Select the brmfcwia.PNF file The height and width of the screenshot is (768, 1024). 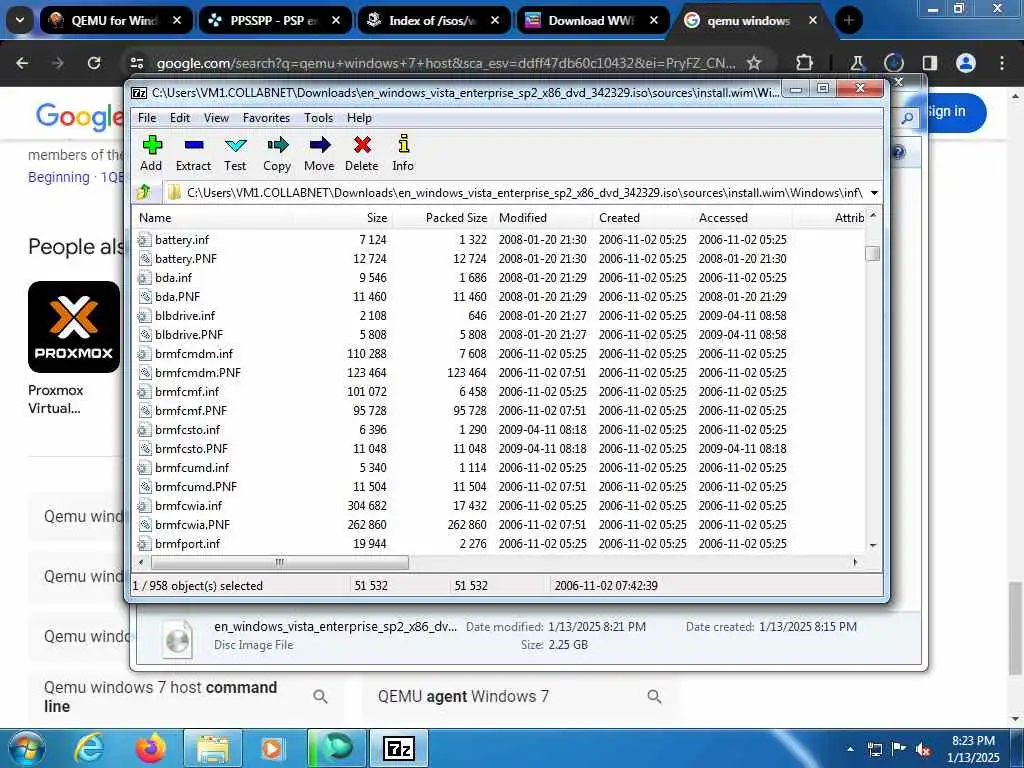[192, 524]
